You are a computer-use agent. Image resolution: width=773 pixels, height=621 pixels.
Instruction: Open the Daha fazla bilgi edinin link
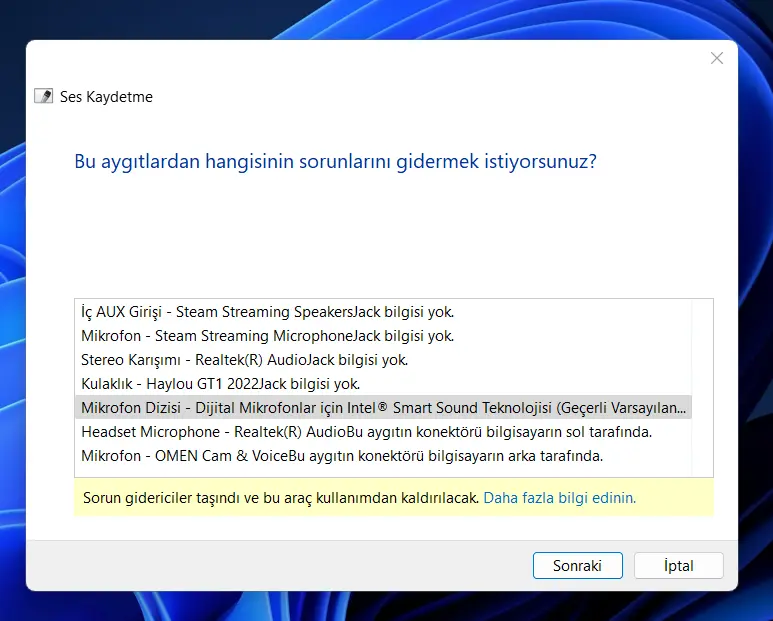(560, 498)
